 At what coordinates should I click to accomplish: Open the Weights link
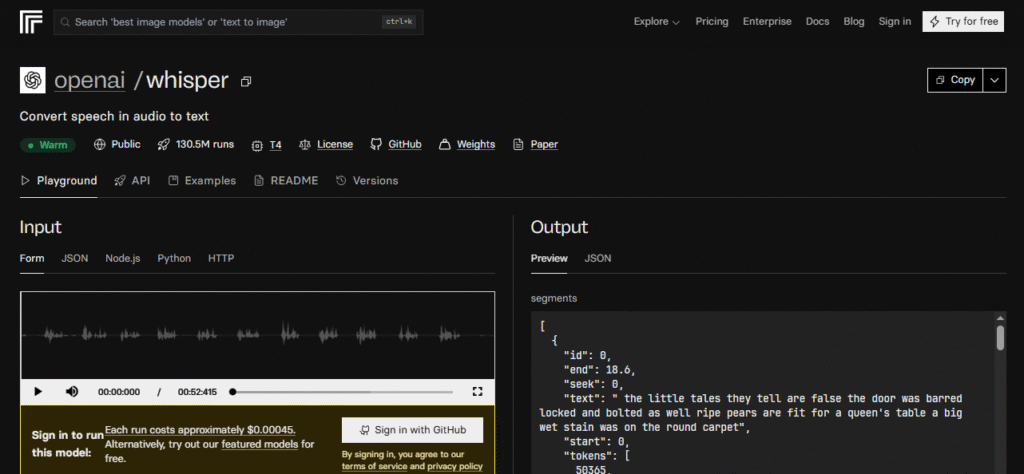tap(475, 145)
